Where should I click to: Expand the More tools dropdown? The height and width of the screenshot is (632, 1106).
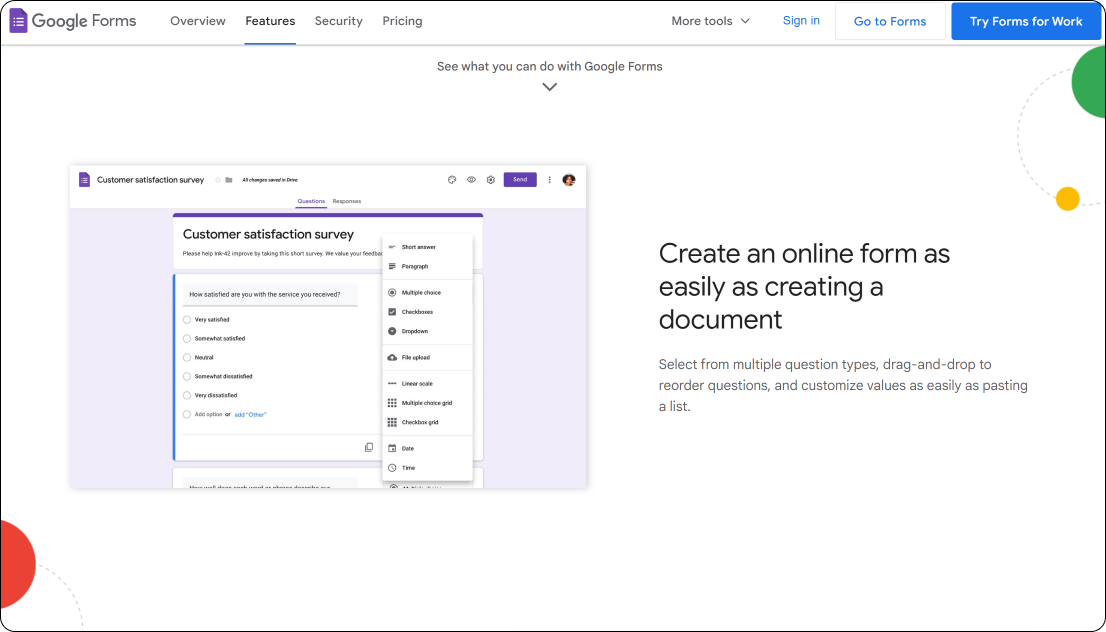[710, 21]
